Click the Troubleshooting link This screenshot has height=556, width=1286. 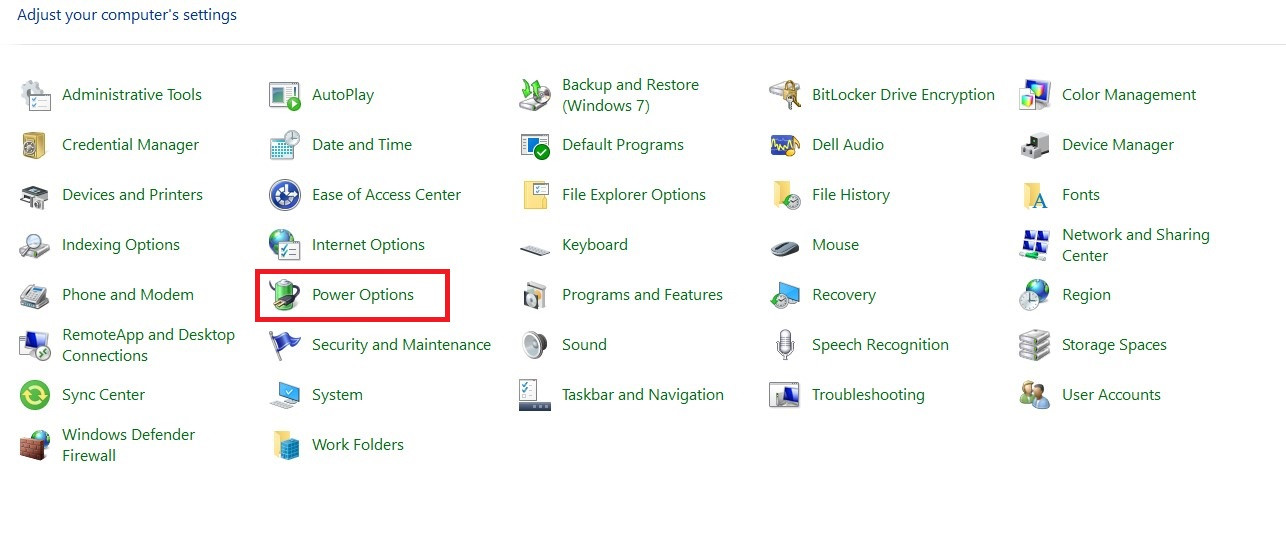(868, 395)
